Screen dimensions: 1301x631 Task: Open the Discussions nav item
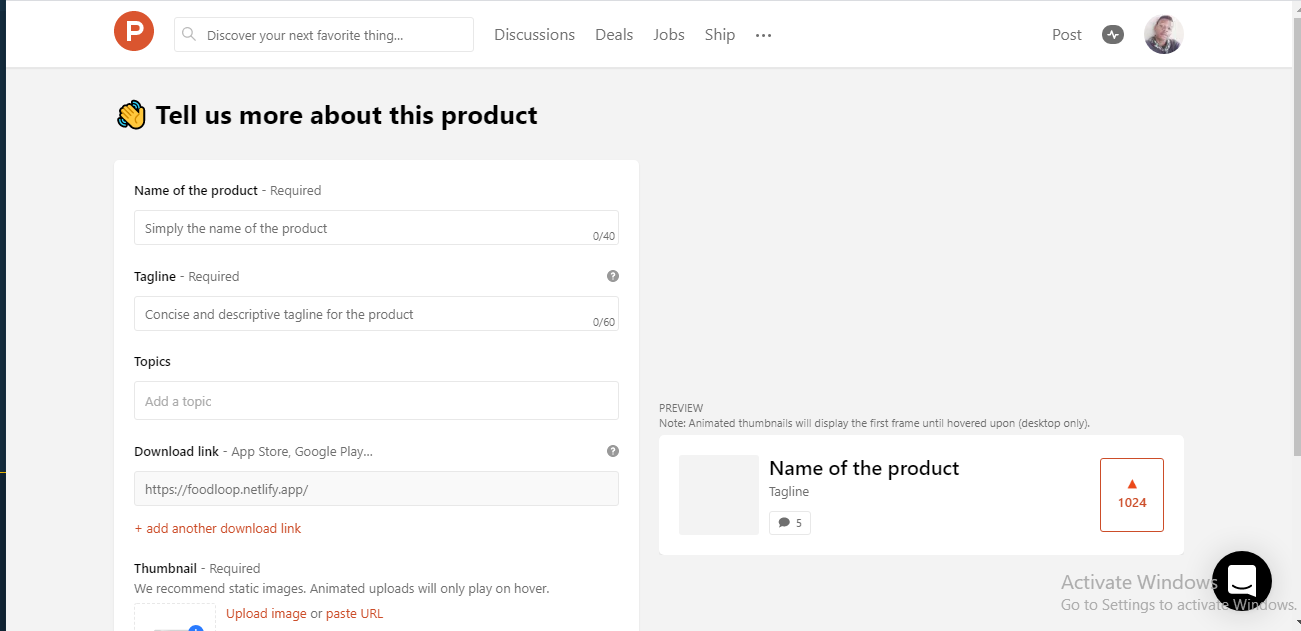534,35
